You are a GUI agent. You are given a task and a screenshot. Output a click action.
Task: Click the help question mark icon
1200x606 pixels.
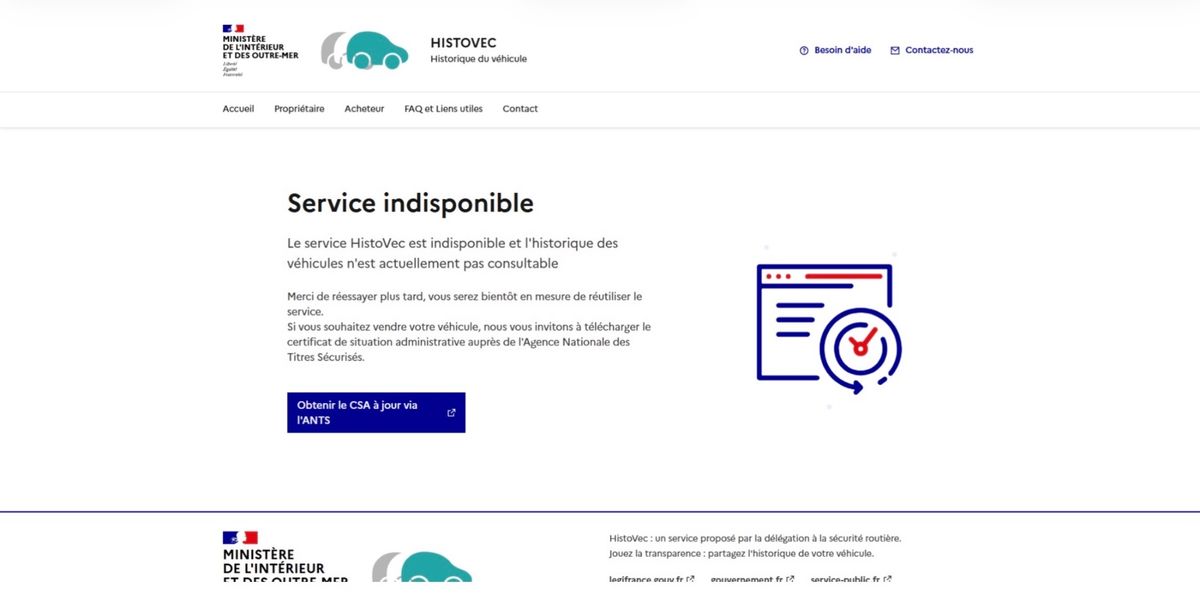[x=804, y=50]
